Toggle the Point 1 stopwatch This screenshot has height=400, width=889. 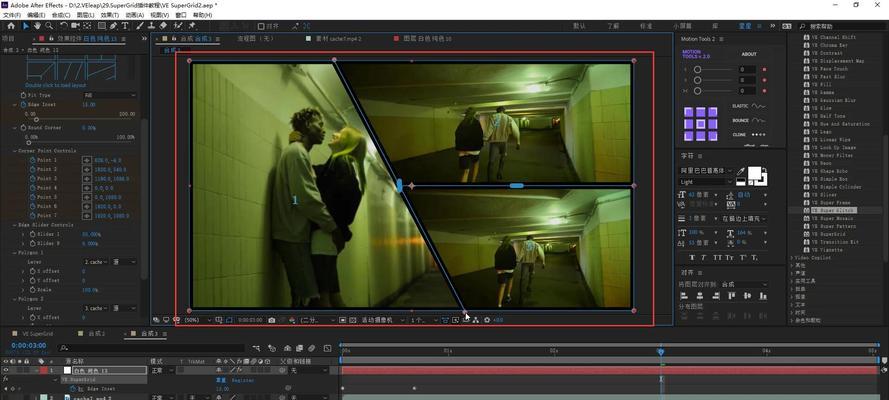(33, 160)
